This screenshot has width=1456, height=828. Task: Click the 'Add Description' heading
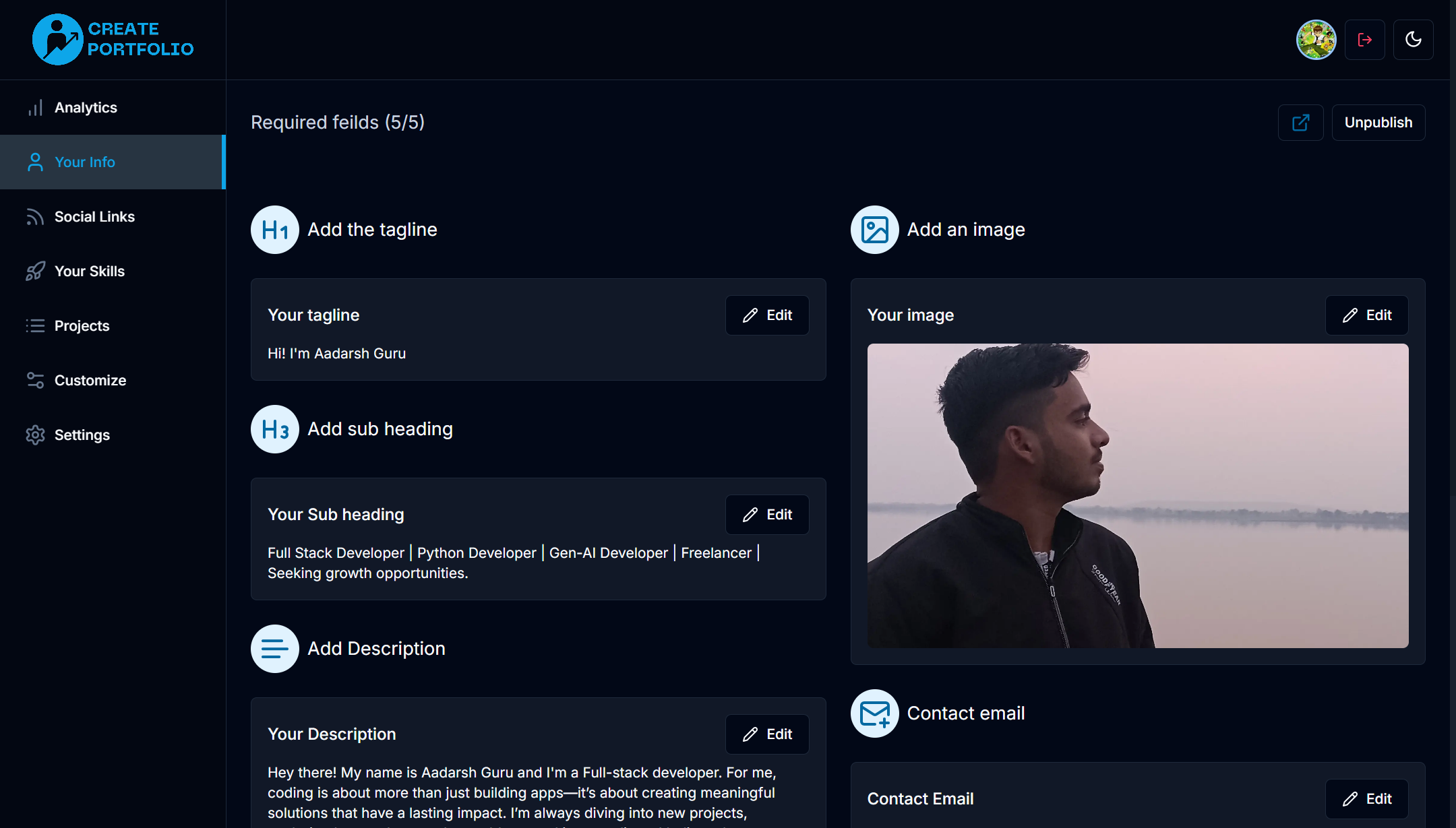(376, 649)
